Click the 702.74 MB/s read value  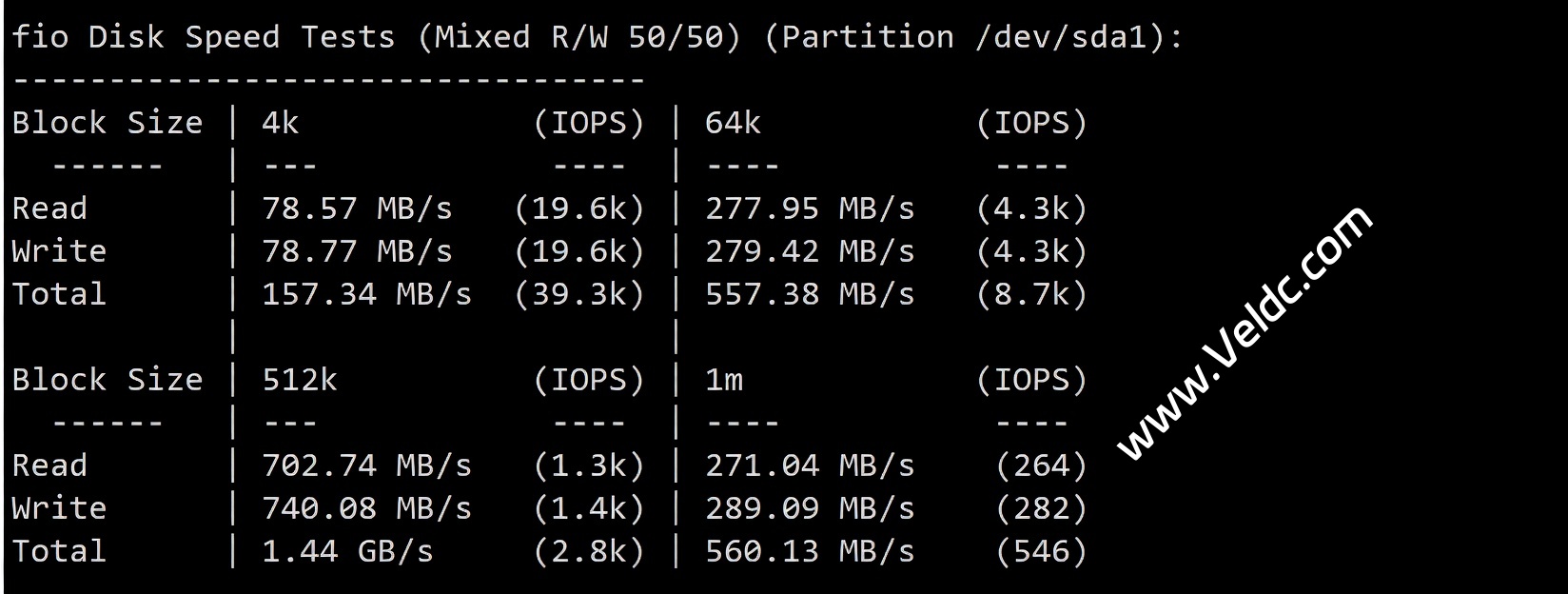(x=366, y=466)
